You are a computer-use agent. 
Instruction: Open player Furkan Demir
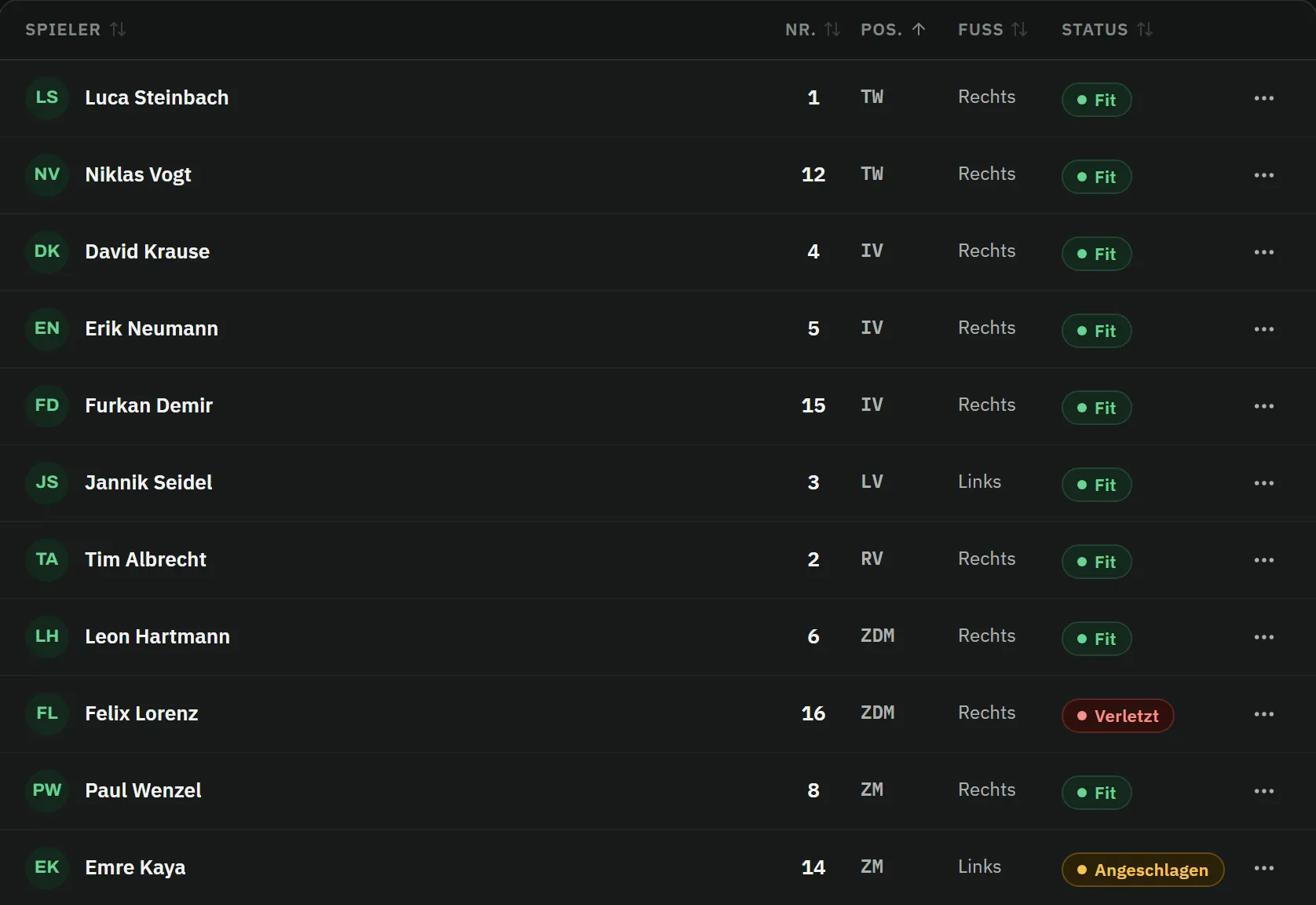(149, 405)
